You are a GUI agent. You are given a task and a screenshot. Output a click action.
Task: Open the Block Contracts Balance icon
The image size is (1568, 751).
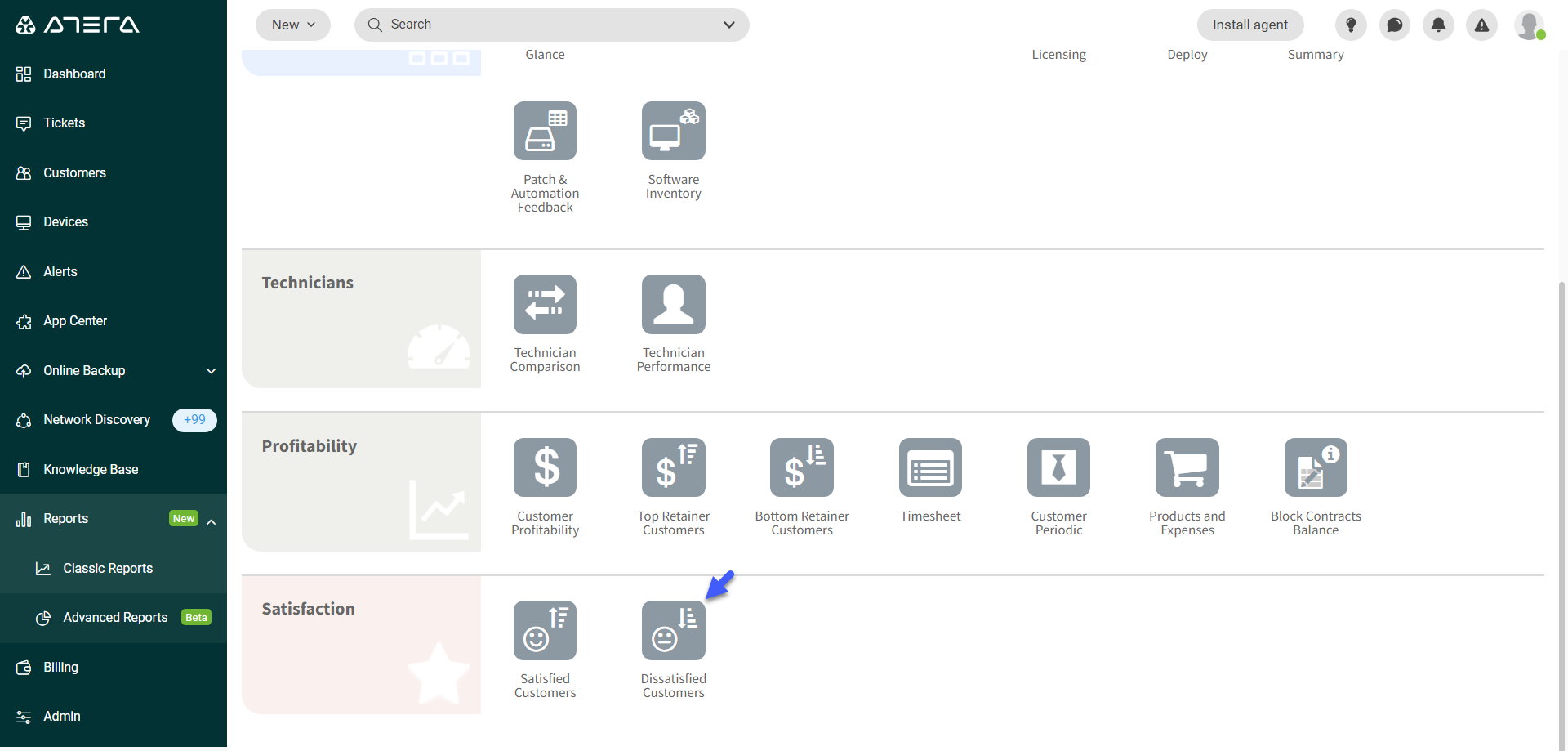coord(1316,467)
